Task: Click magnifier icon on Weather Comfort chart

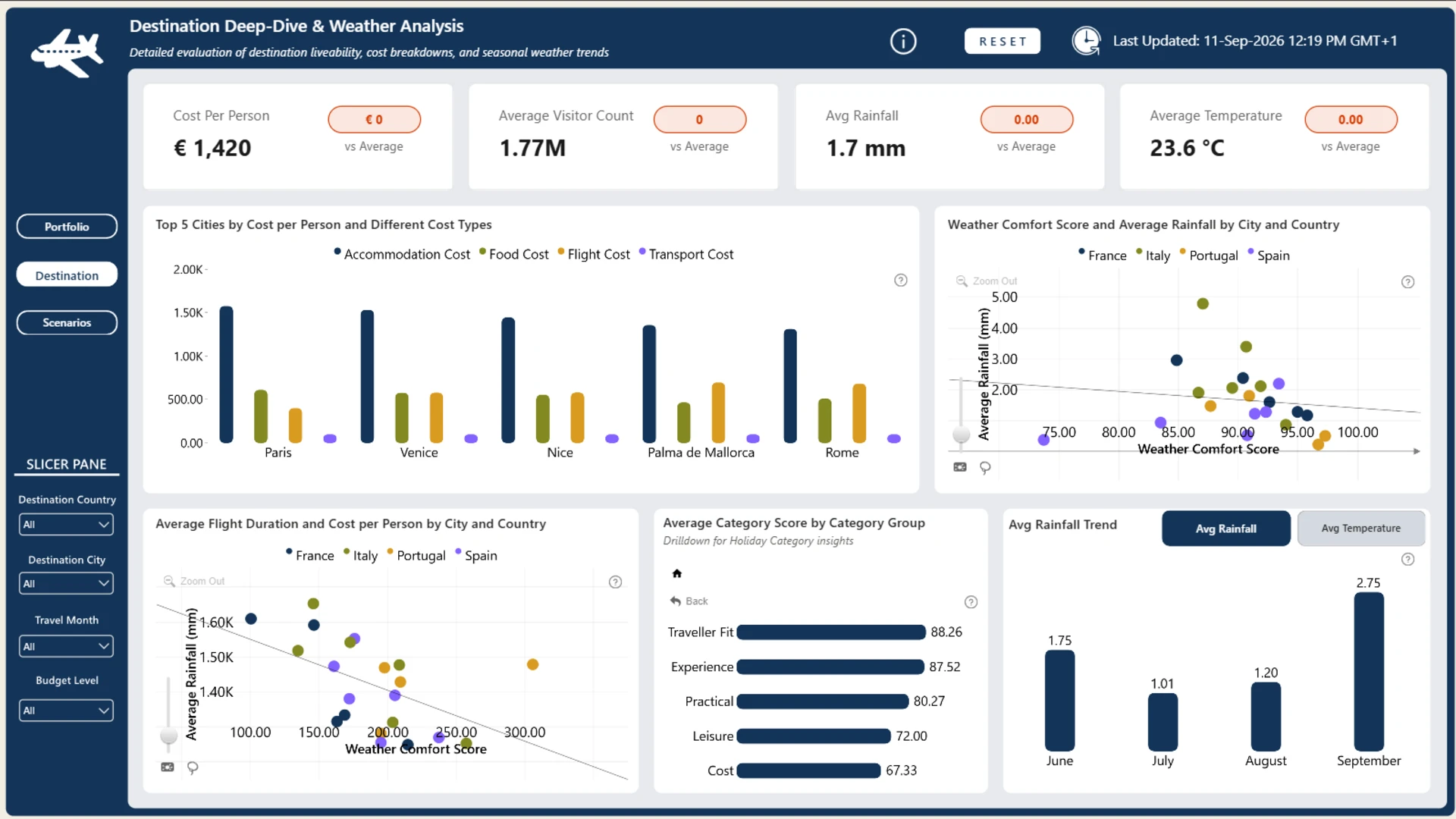Action: click(962, 281)
